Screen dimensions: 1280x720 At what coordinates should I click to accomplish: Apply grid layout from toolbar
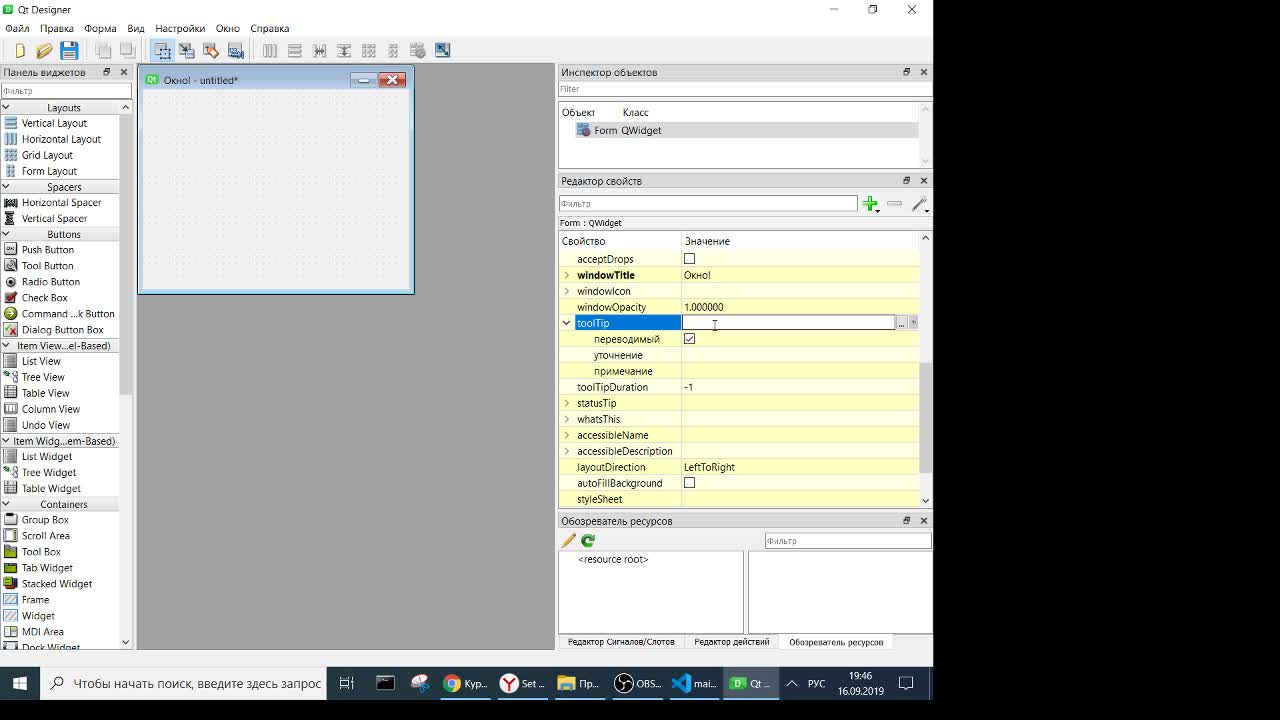369,50
